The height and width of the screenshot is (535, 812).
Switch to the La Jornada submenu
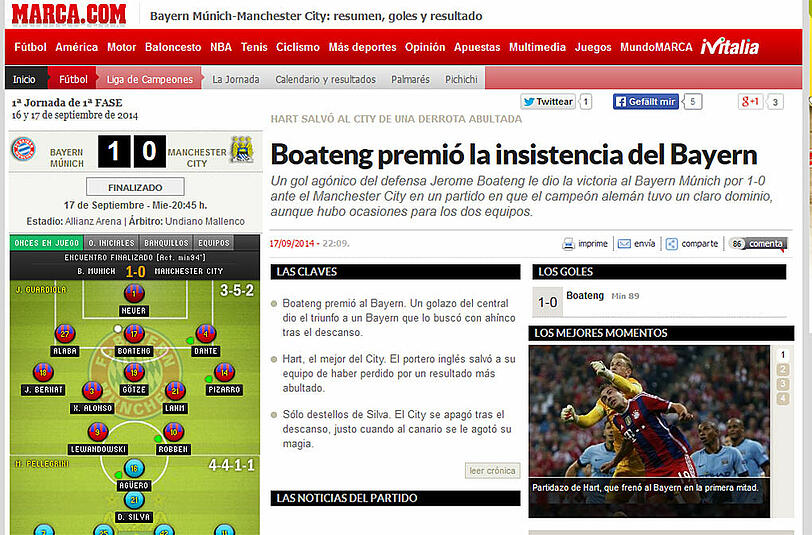[x=236, y=79]
